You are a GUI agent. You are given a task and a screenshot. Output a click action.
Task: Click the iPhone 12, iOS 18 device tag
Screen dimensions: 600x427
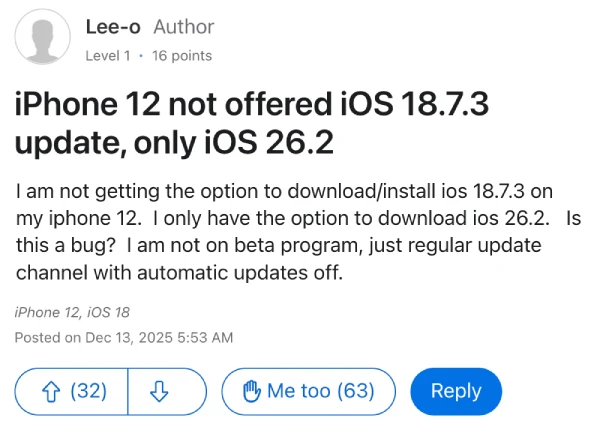[72, 314]
